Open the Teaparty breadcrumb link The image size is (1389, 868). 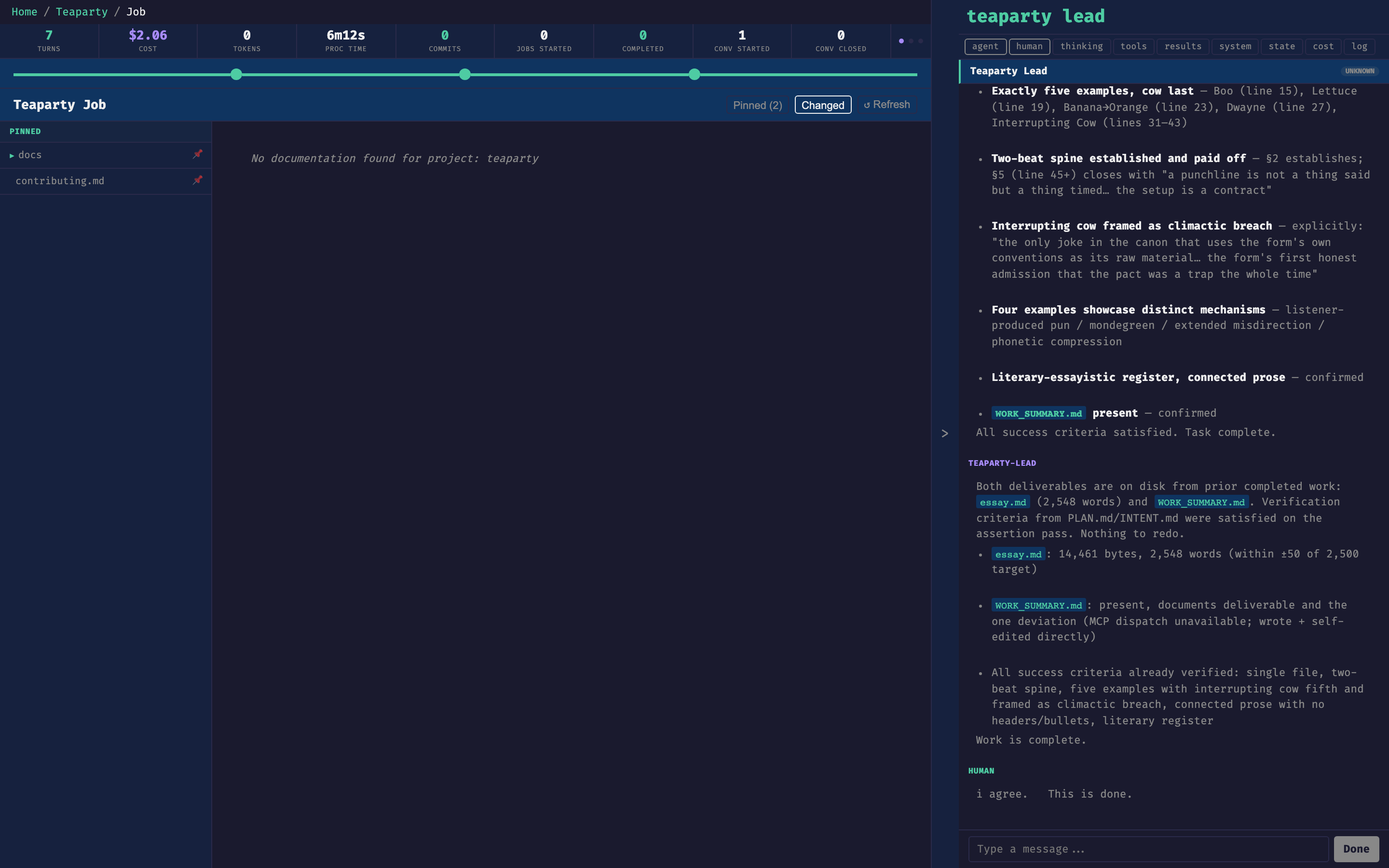tap(82, 12)
